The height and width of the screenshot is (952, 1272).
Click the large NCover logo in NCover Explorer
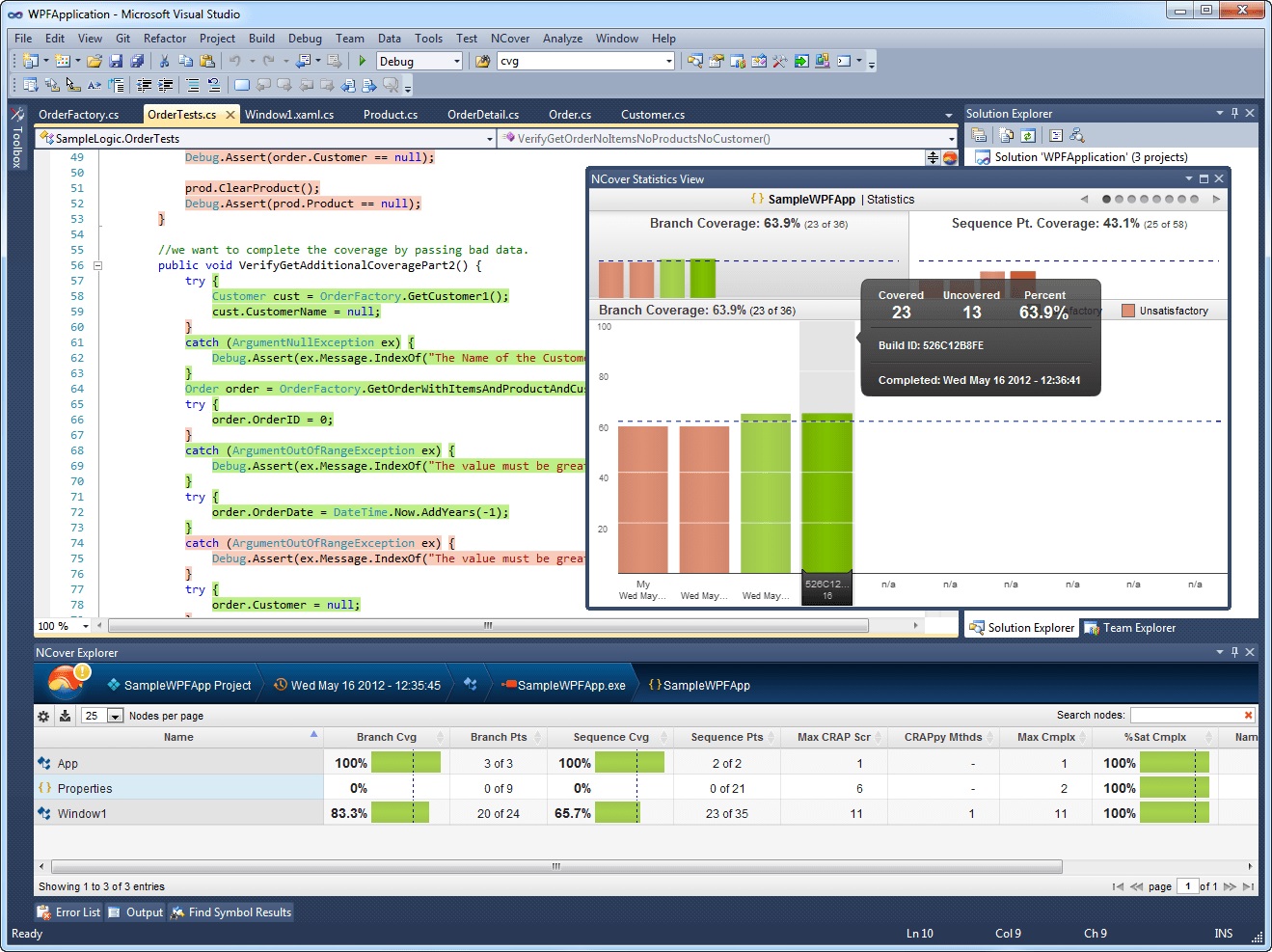click(66, 682)
